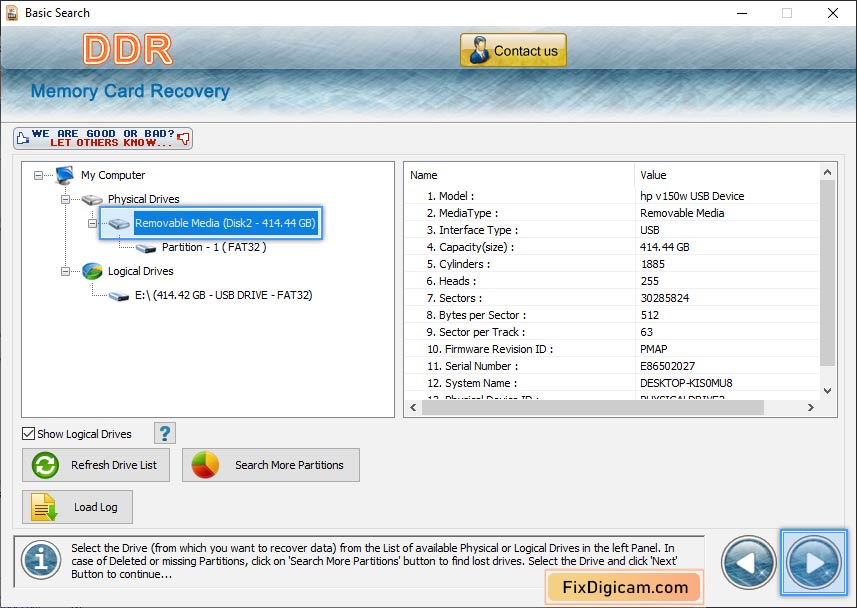Select the Physical Drives tree label

(x=144, y=199)
